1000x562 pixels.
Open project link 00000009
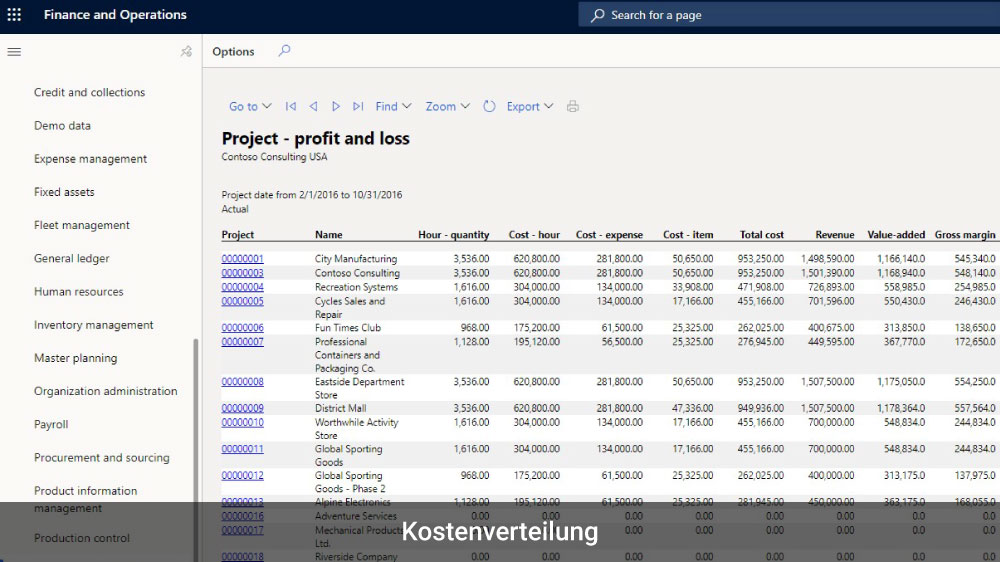(242, 408)
